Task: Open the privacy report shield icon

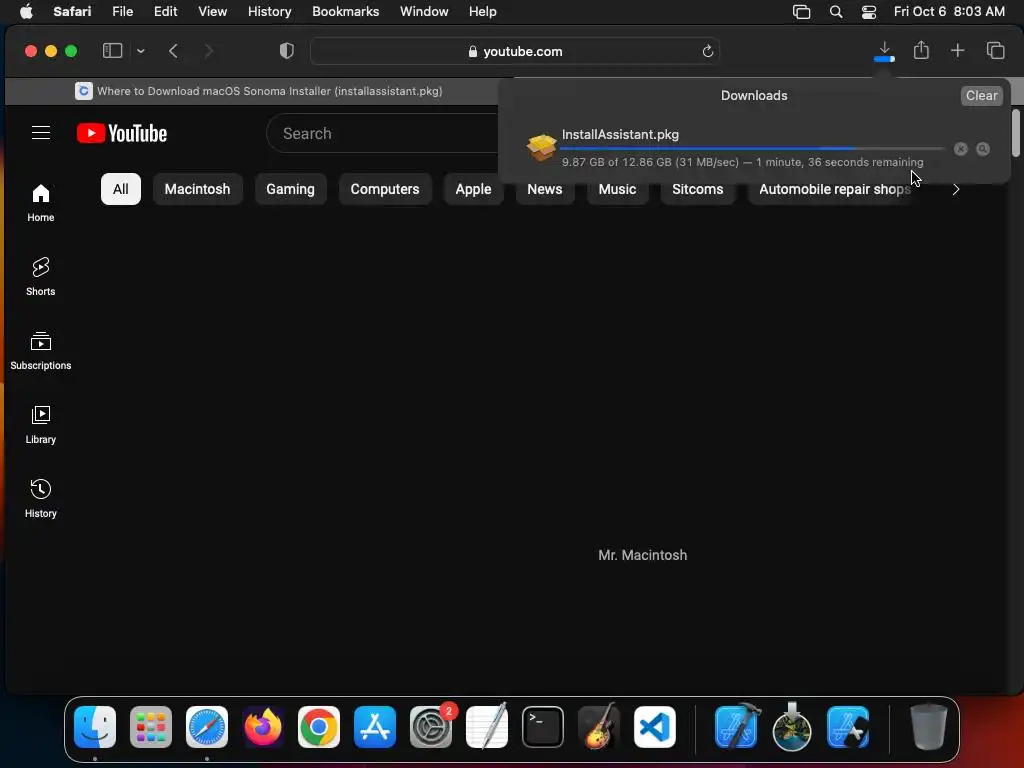Action: (x=287, y=51)
